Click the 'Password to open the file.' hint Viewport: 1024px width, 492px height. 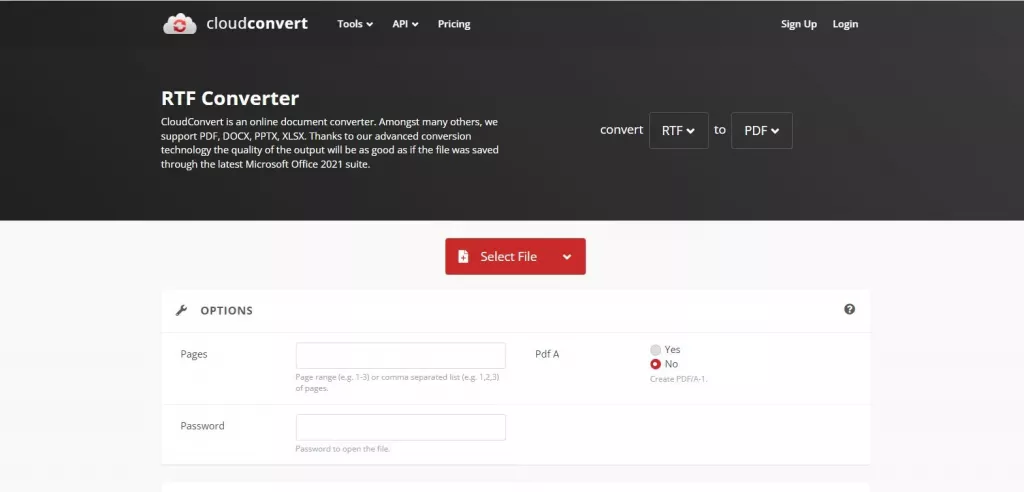343,449
